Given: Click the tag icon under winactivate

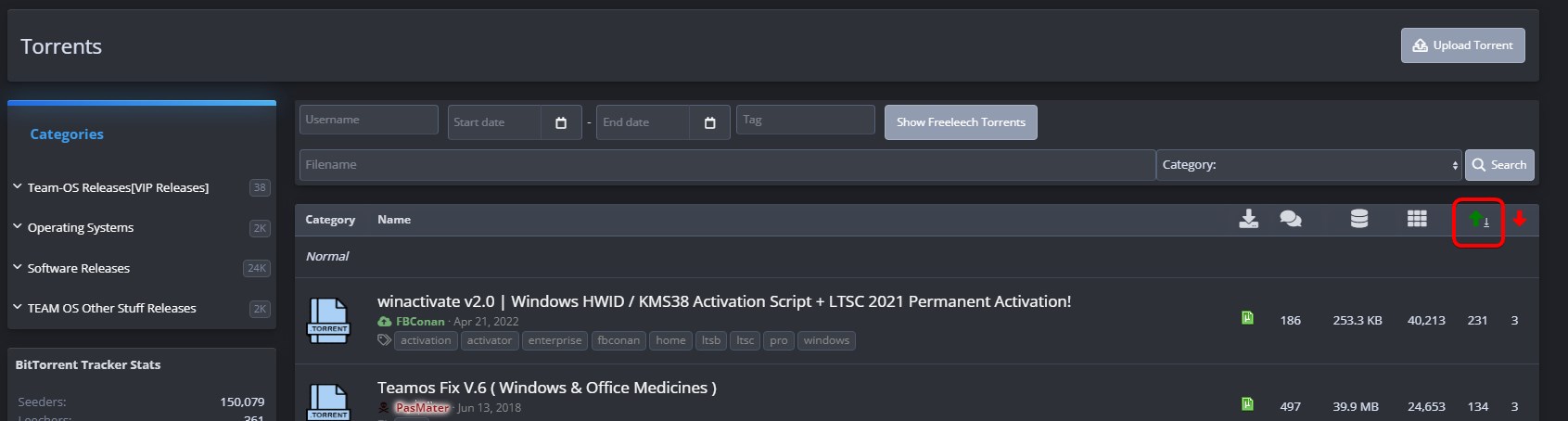Looking at the screenshot, I should (384, 340).
